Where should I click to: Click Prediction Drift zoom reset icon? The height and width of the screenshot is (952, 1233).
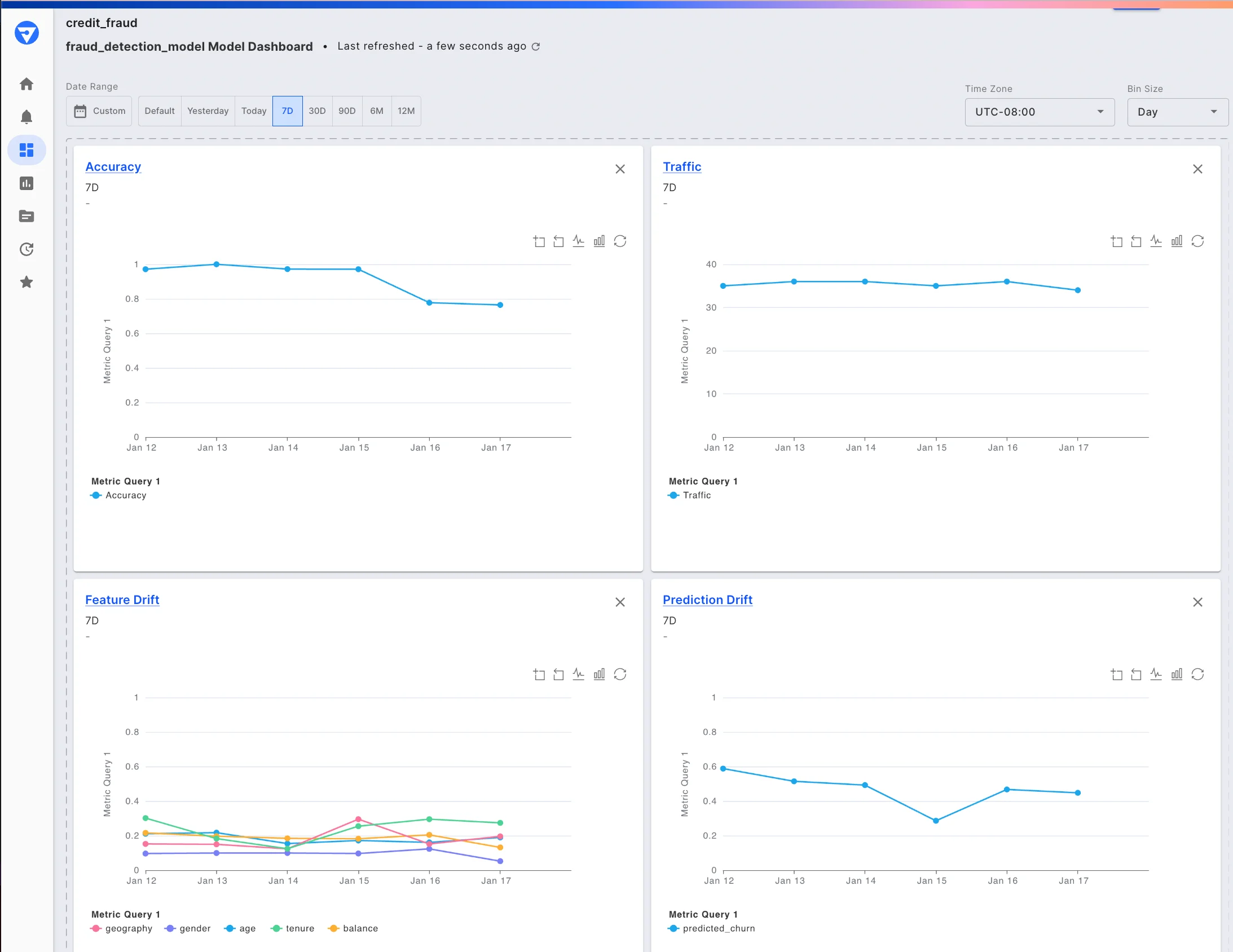tap(1136, 674)
